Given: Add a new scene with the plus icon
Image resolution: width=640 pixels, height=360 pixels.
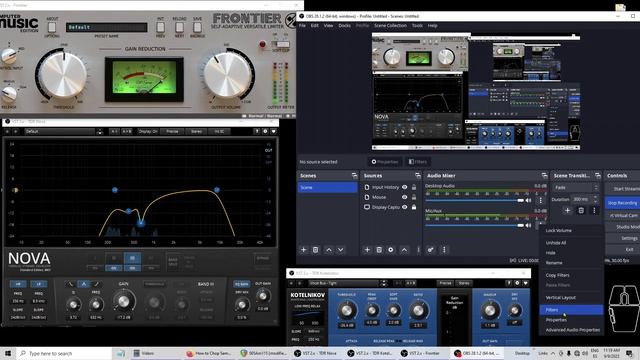Looking at the screenshot, I should [303, 249].
